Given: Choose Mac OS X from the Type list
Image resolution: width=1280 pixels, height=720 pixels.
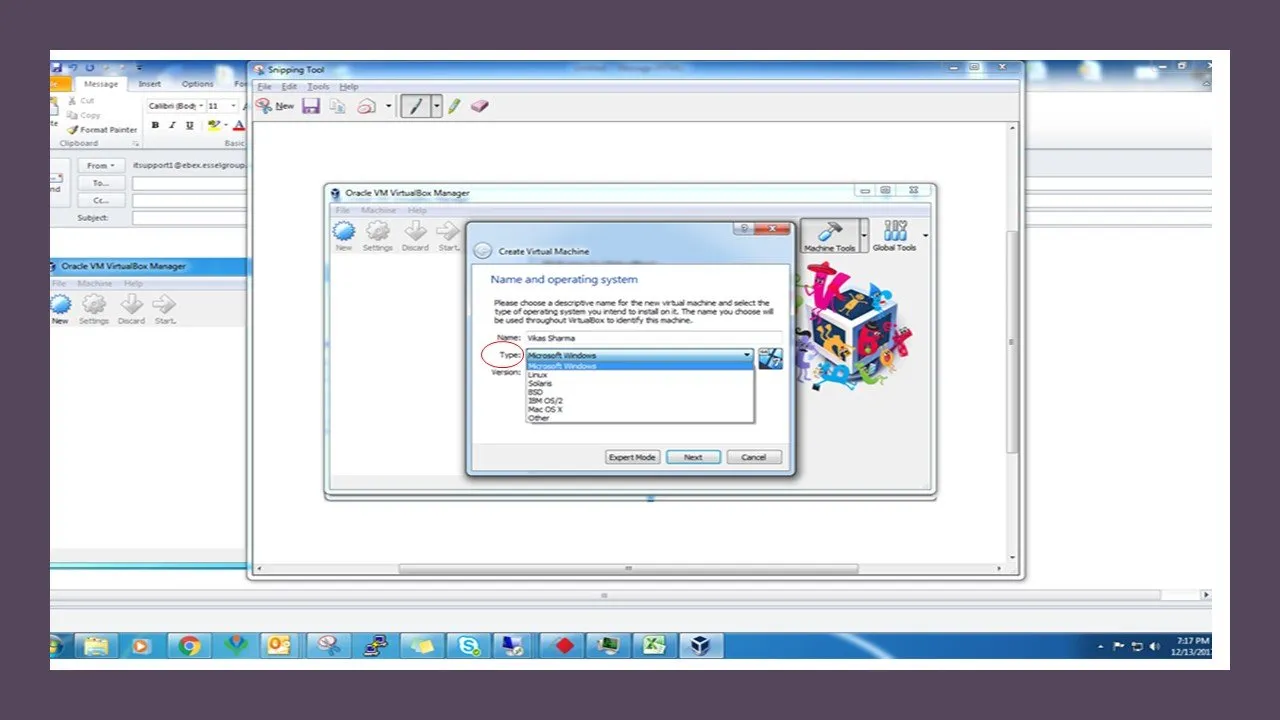Looking at the screenshot, I should (x=640, y=409).
